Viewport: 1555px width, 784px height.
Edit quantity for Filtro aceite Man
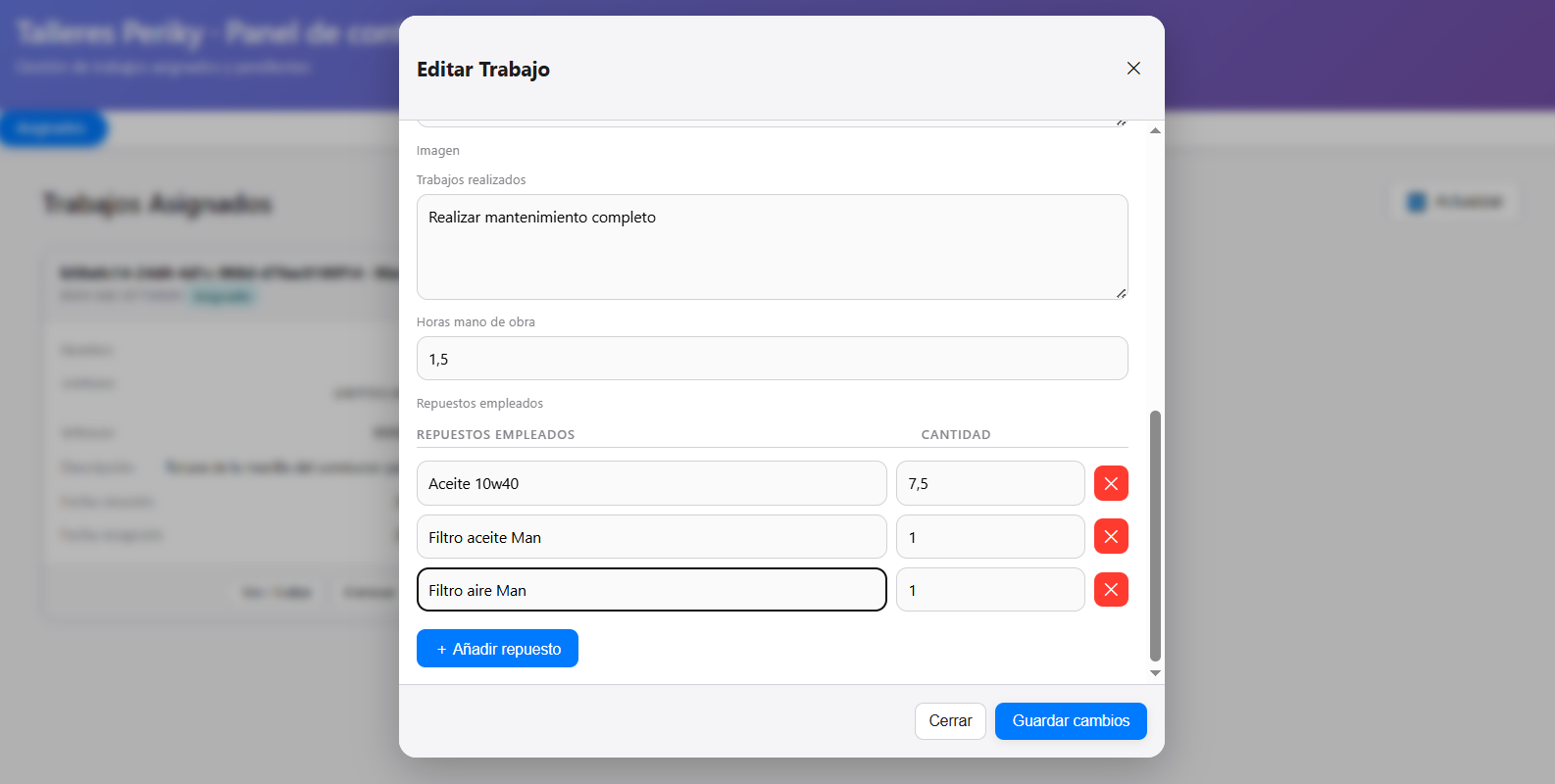[989, 537]
